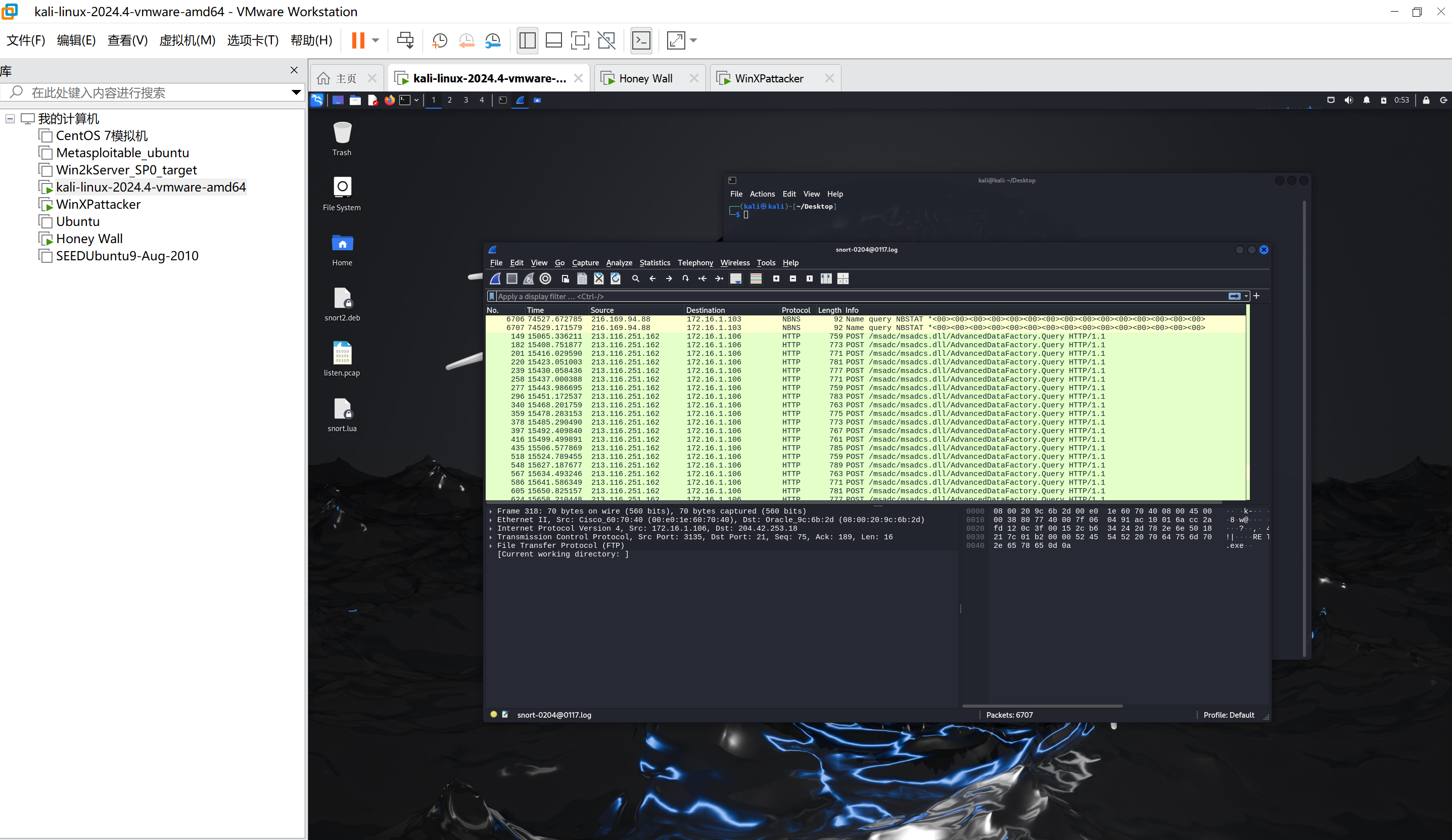
Task: Click resize columns icon in Wireshark toolbar
Action: pyautogui.click(x=826, y=279)
